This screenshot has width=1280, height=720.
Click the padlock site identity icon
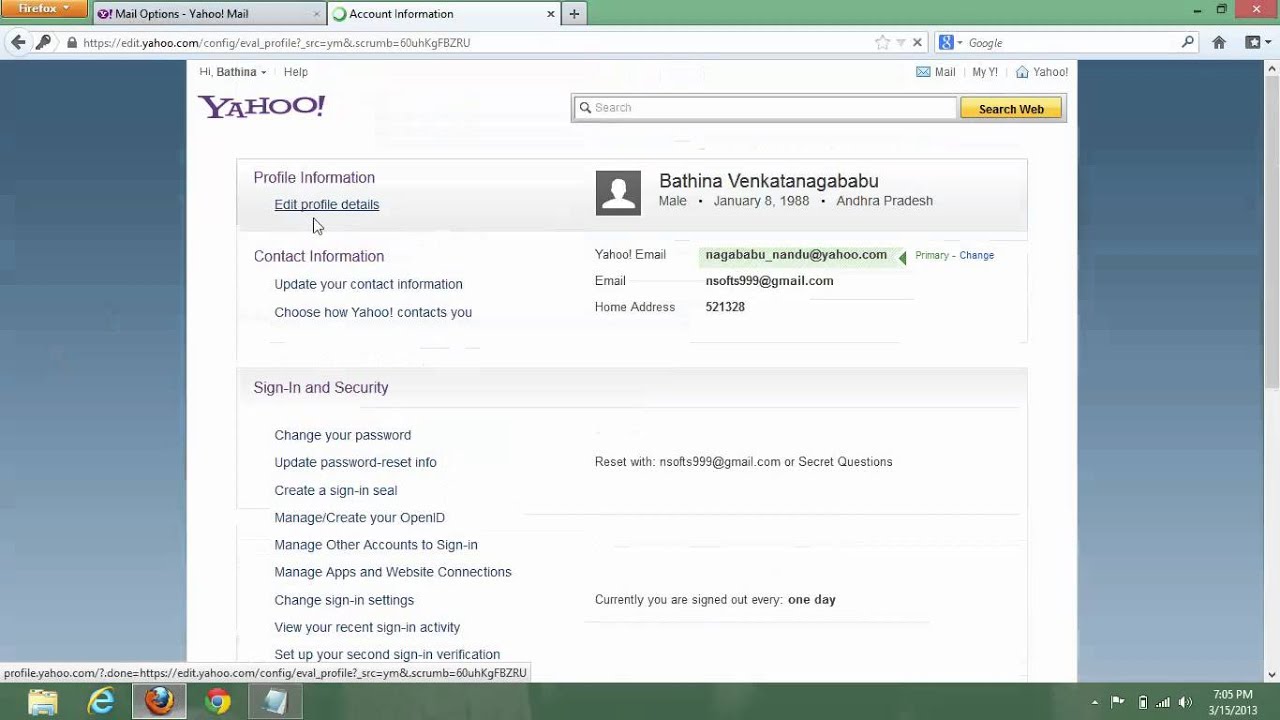(x=72, y=43)
